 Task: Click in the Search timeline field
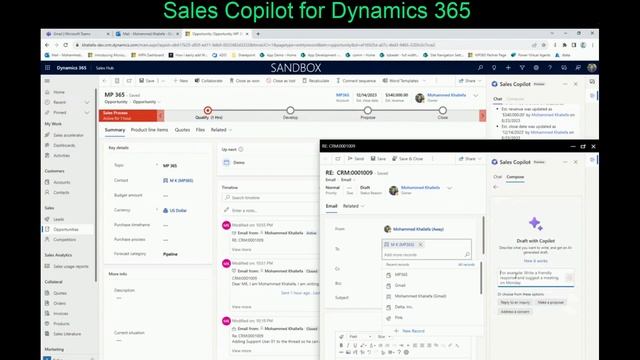point(269,198)
